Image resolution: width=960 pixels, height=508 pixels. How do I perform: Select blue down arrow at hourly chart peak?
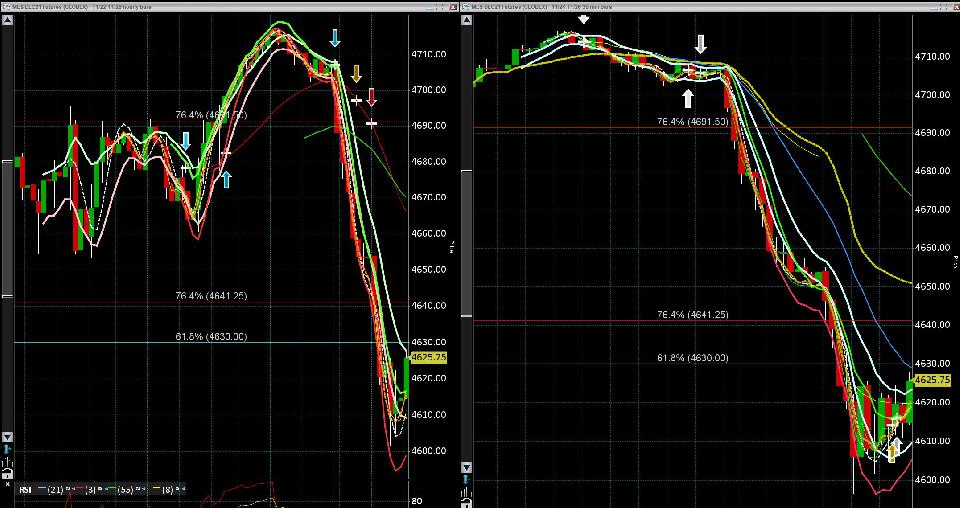pyautogui.click(x=336, y=38)
